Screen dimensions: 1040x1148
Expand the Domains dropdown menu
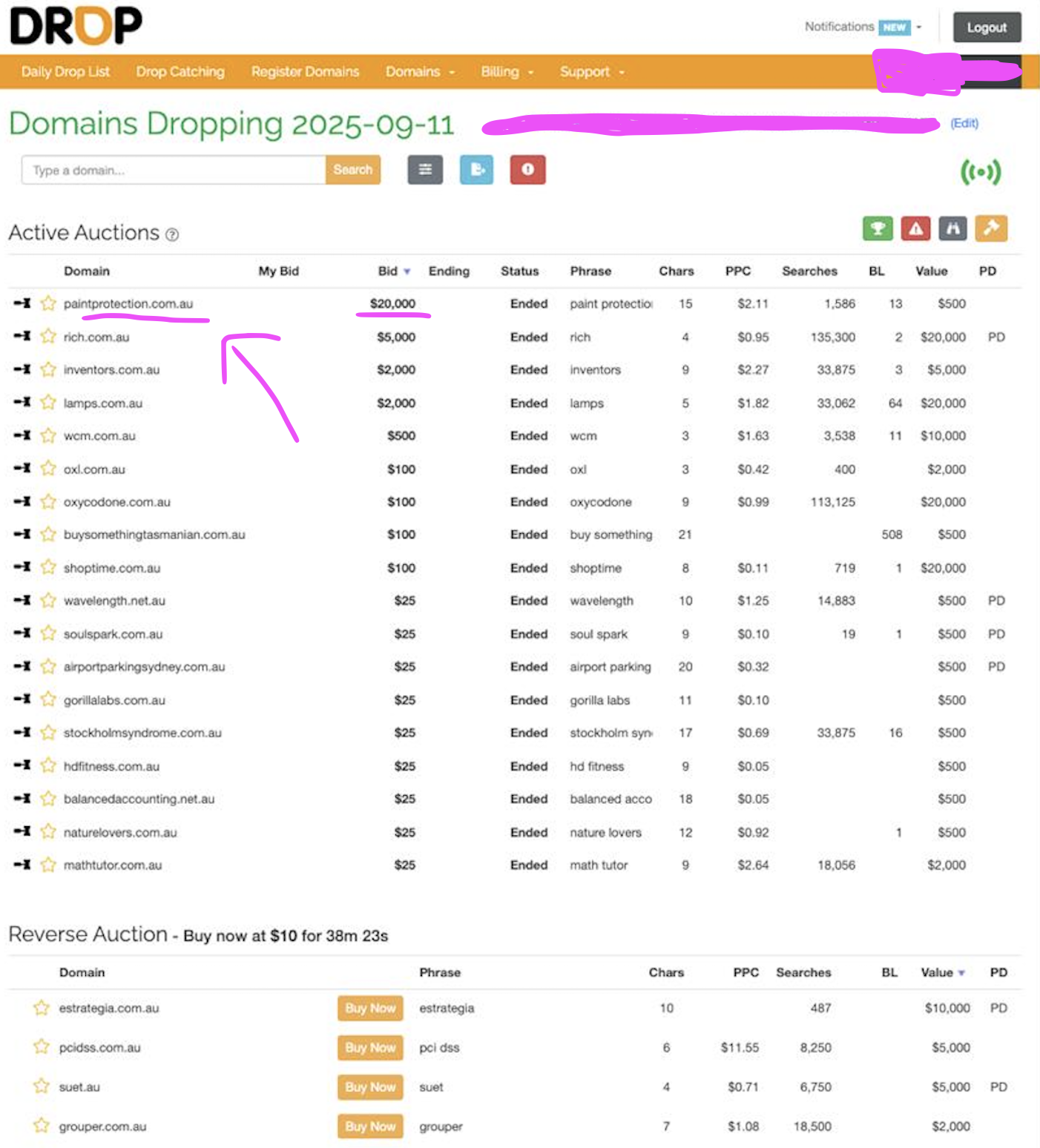[420, 72]
